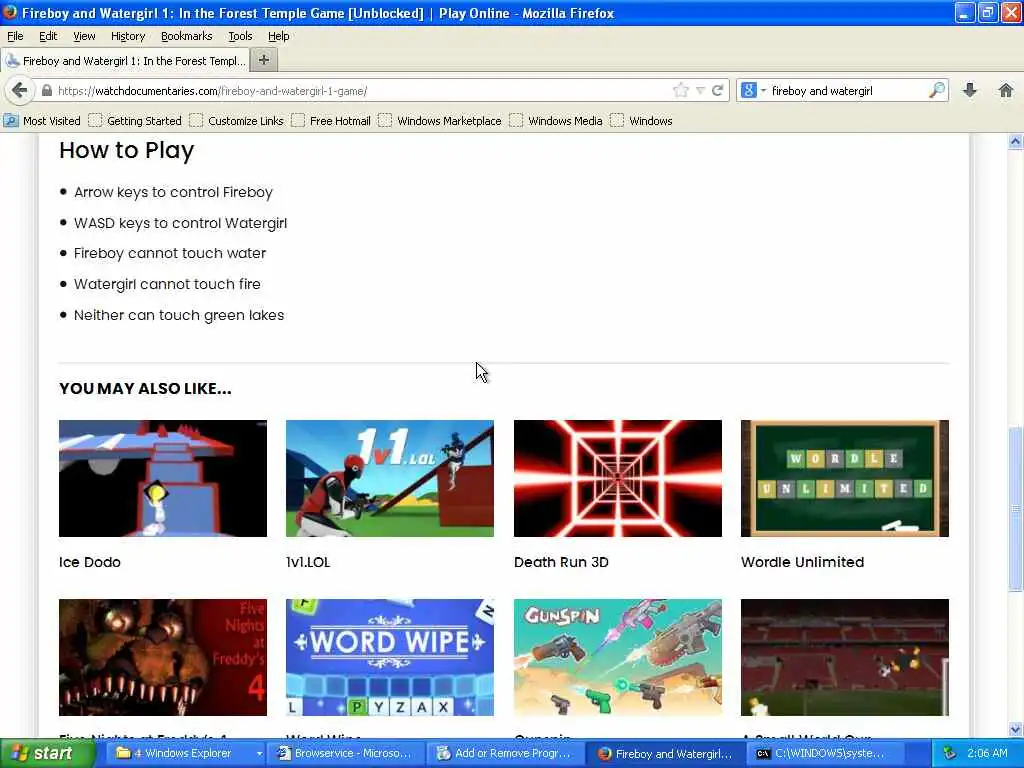Reload the page with the refresh icon
The height and width of the screenshot is (768, 1024).
718,90
